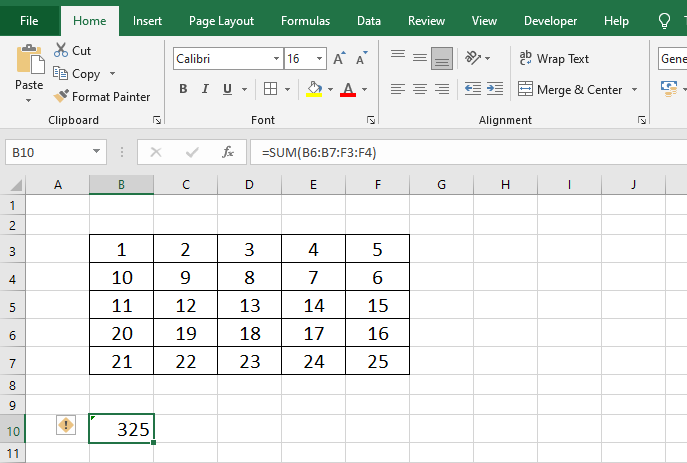Select cell containing 13

tap(249, 305)
